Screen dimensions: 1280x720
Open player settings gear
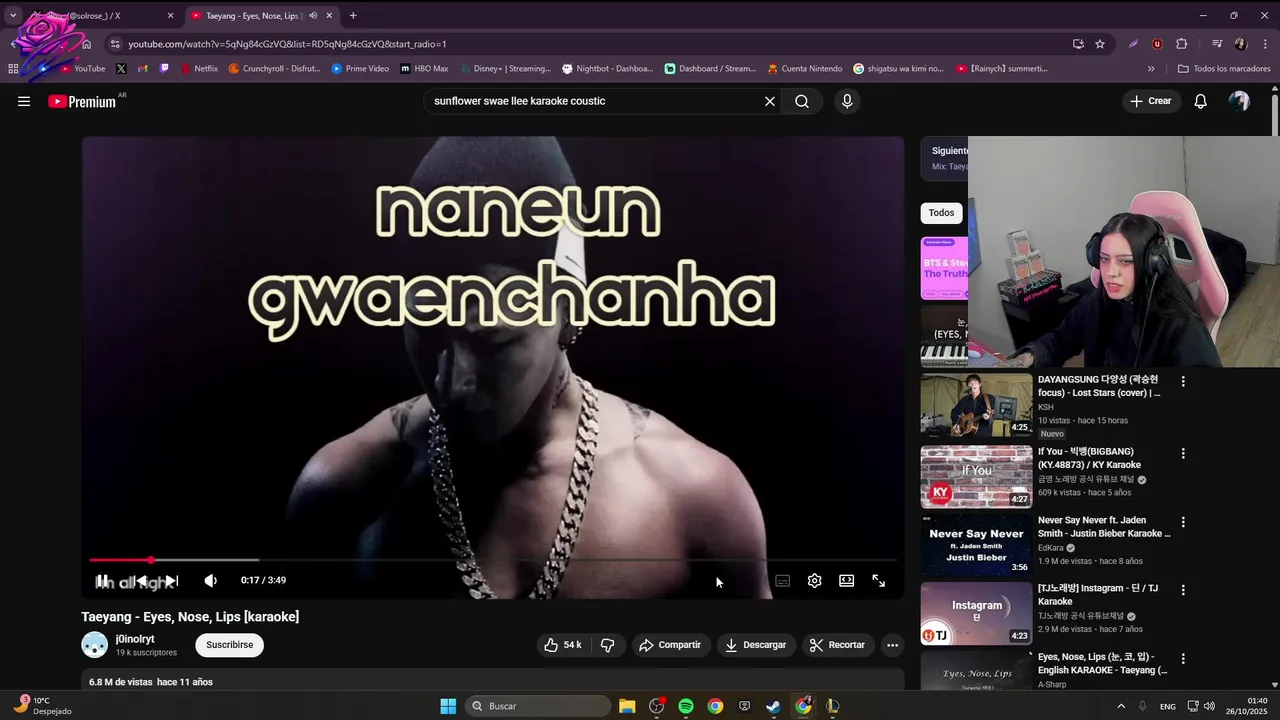click(815, 581)
